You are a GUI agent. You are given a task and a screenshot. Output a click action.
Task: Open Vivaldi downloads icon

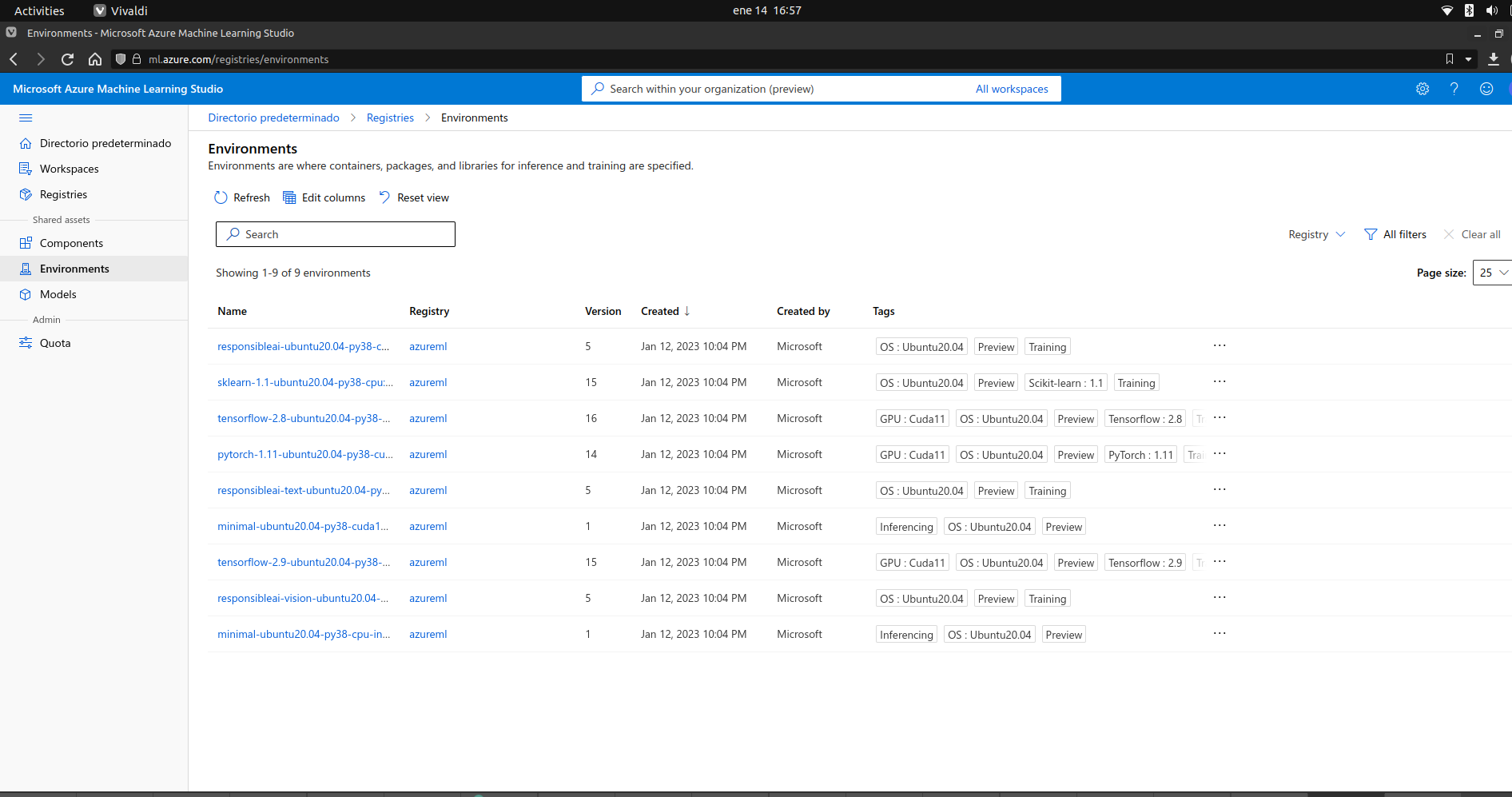1494,59
